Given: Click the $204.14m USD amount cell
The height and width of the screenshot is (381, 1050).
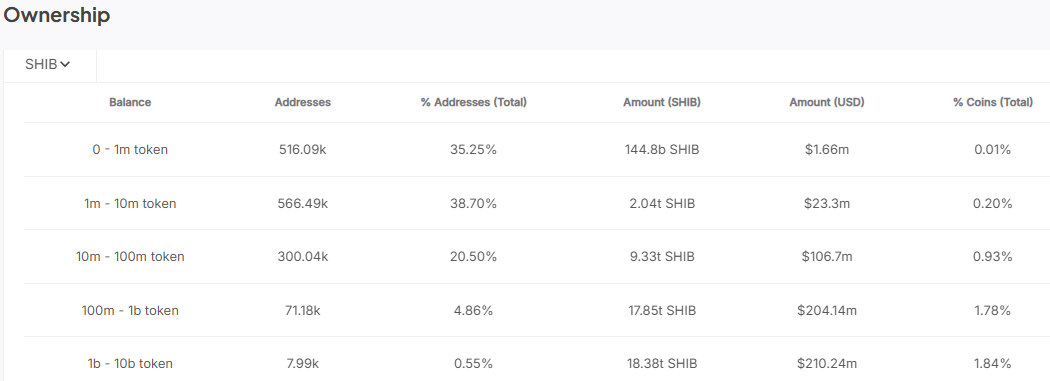Looking at the screenshot, I should tap(827, 310).
